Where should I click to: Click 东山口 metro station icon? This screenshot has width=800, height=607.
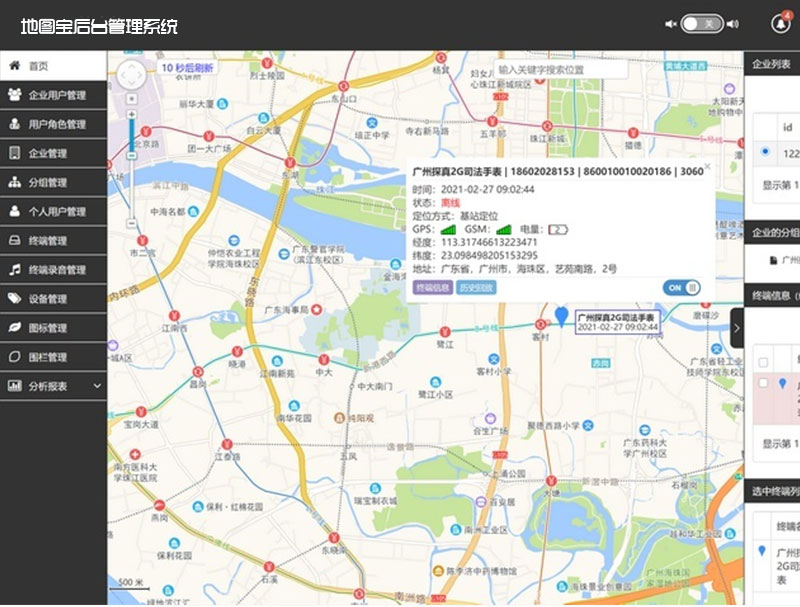(x=344, y=86)
